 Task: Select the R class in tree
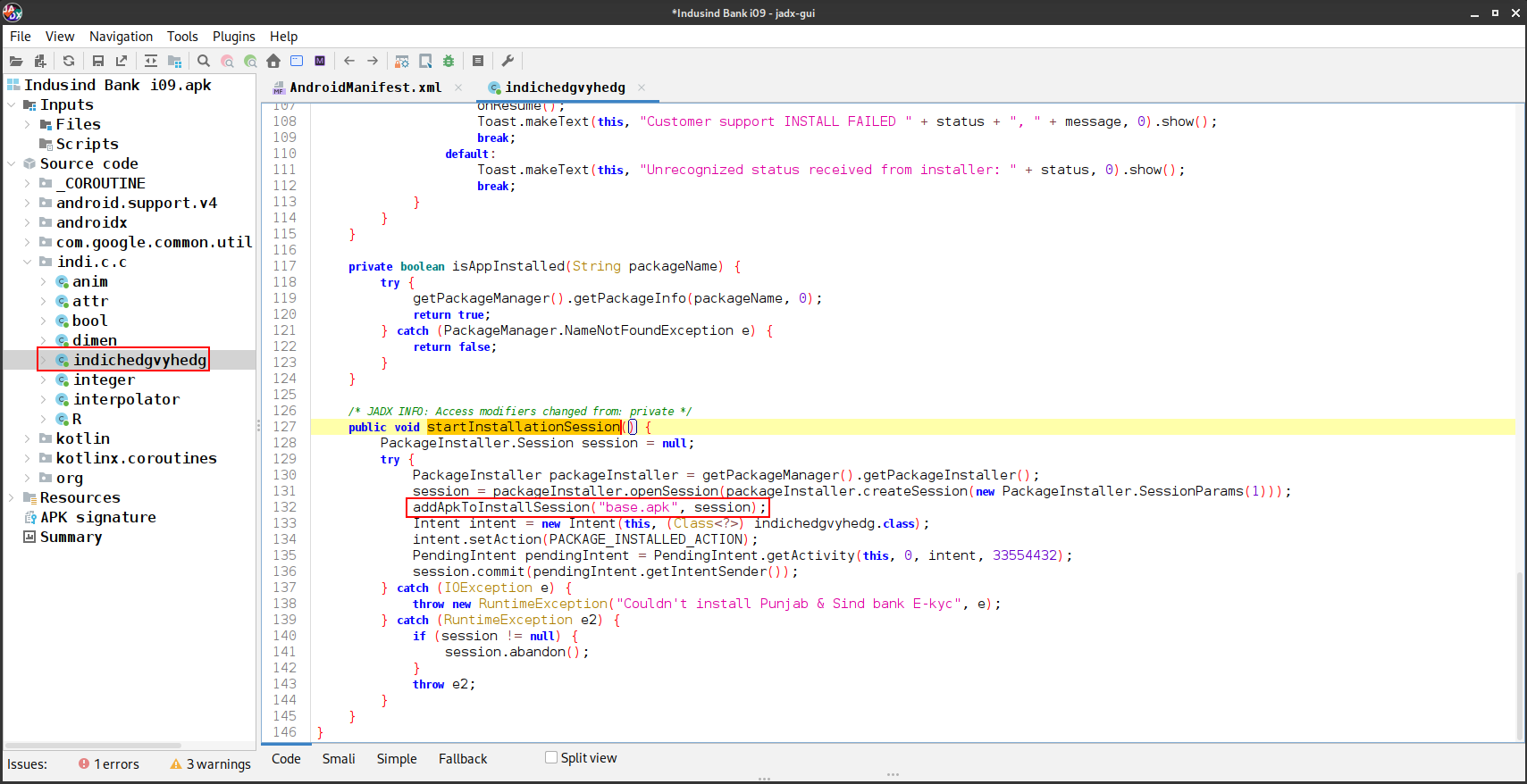coord(77,419)
